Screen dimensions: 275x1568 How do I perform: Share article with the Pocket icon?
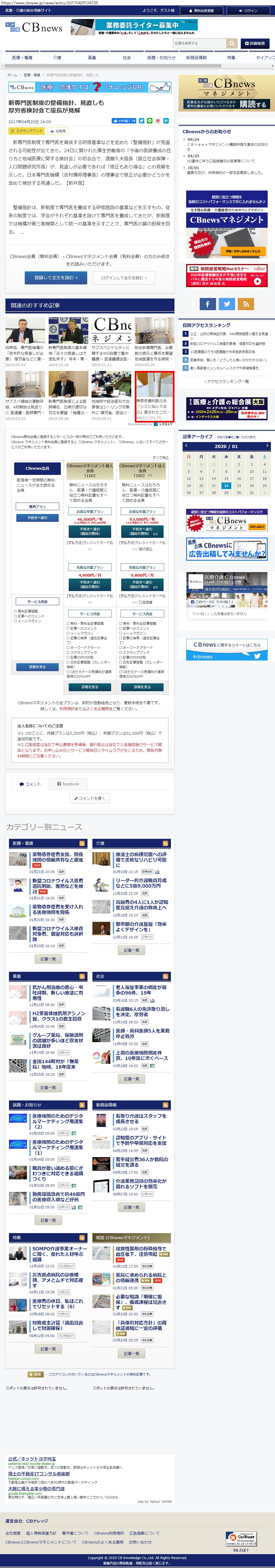[x=158, y=121]
